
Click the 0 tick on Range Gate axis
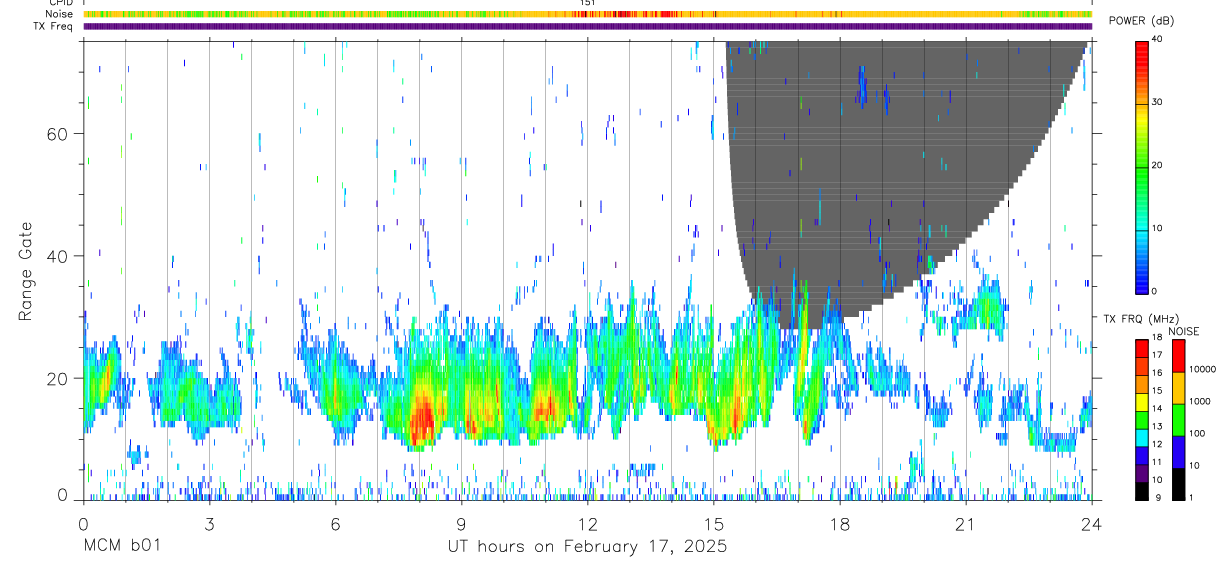[63, 497]
